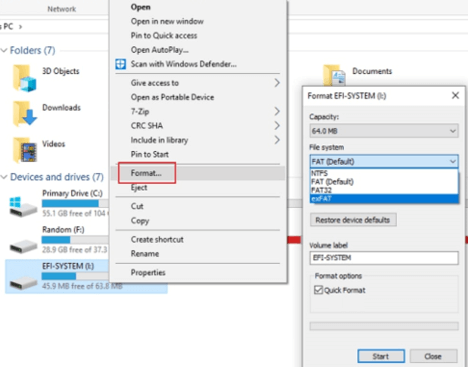This screenshot has width=468, height=367.
Task: Choose Create shortcut entry
Action: tap(157, 239)
